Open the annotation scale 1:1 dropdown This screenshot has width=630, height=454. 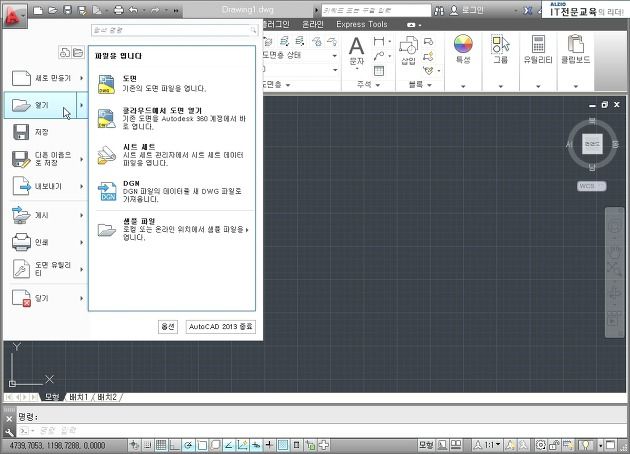pos(487,445)
